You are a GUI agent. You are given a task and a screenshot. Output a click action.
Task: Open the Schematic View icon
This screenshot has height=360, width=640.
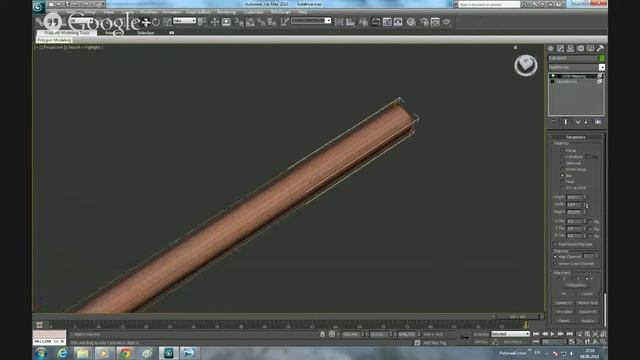398,22
